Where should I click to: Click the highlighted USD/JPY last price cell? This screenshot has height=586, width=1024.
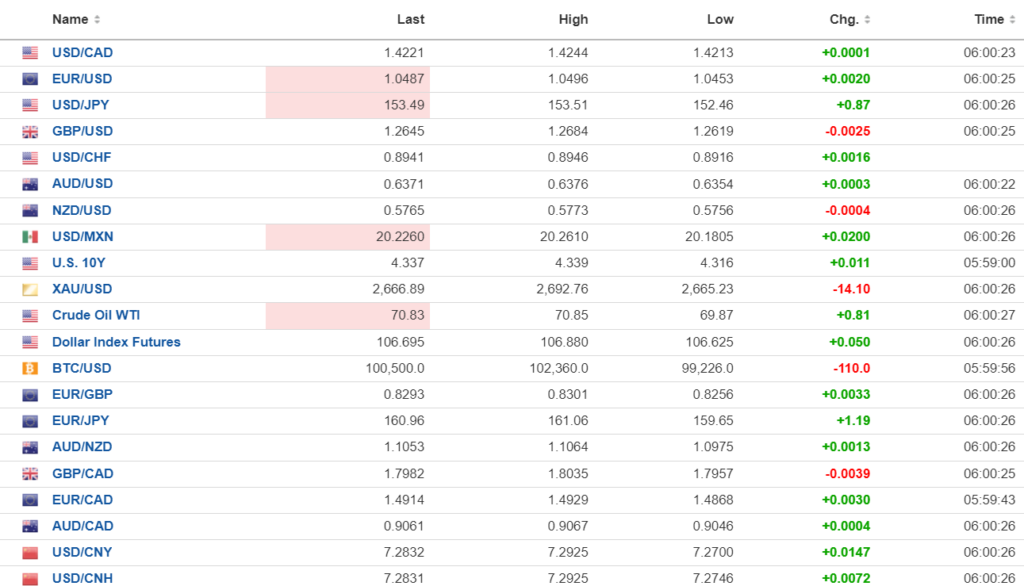pyautogui.click(x=348, y=105)
